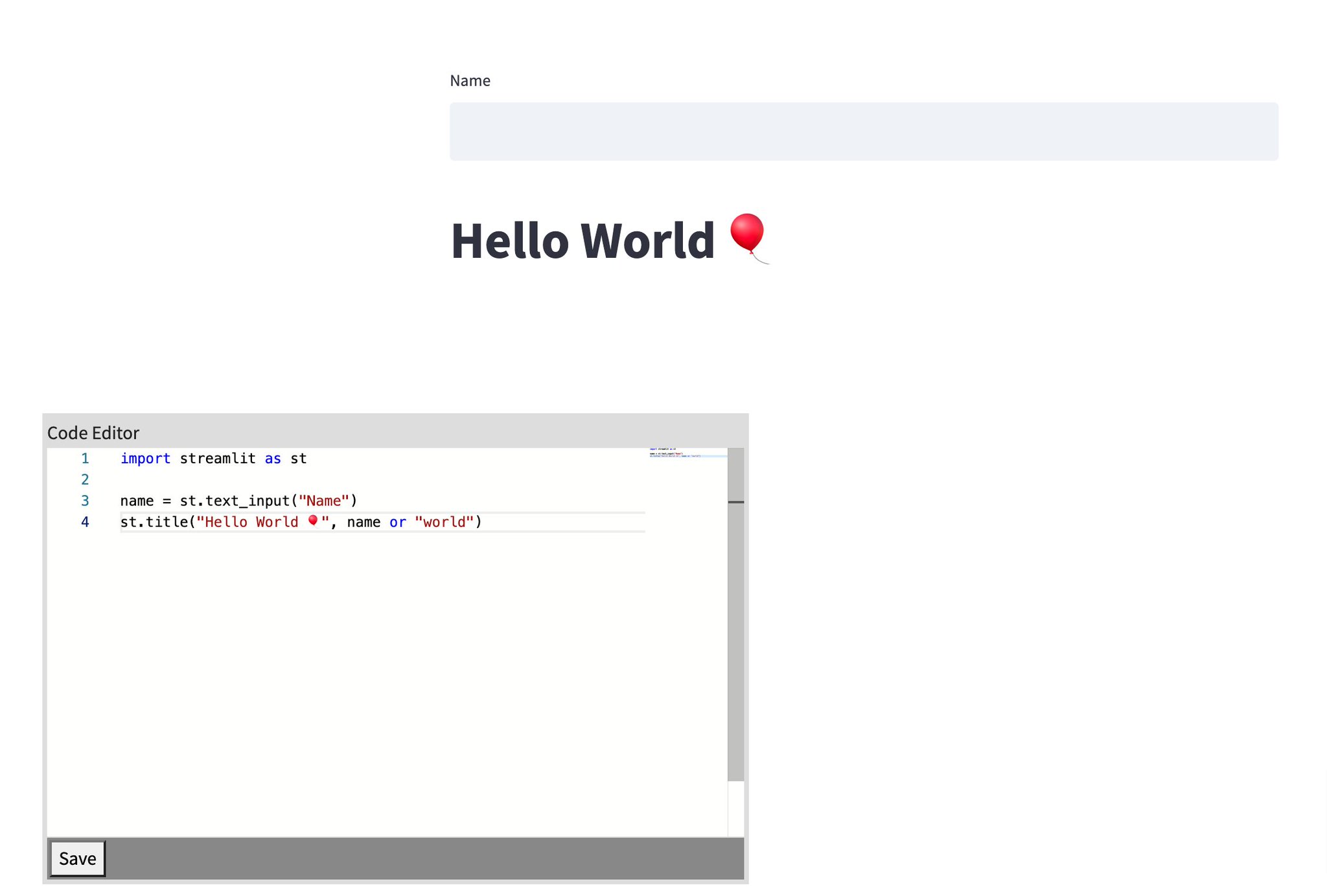Click the "world" string in line 4
Viewport: 1327px width, 896px height.
pyautogui.click(x=444, y=522)
